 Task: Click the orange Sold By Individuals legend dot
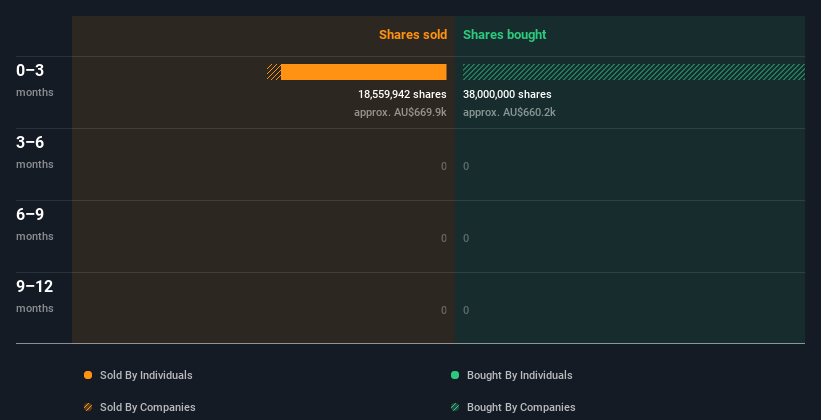88,375
